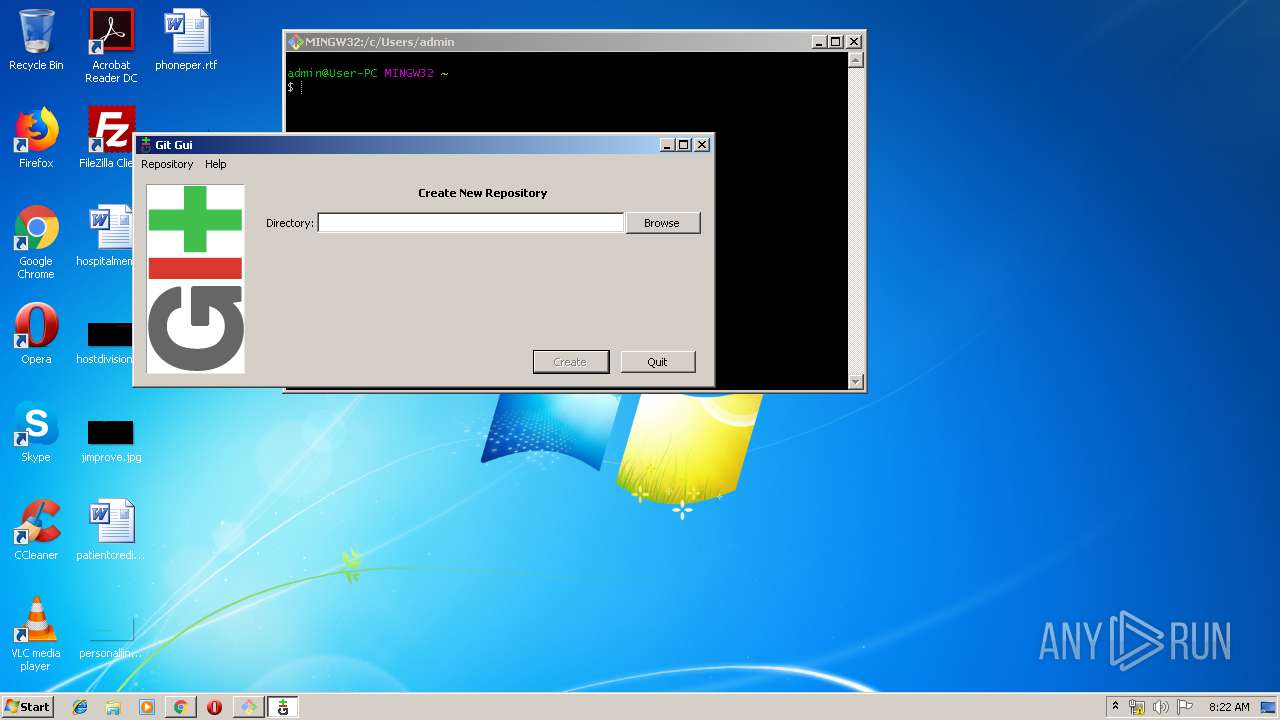This screenshot has height=720, width=1280.
Task: Switch to the Git Gui taskbar button
Action: click(x=283, y=707)
